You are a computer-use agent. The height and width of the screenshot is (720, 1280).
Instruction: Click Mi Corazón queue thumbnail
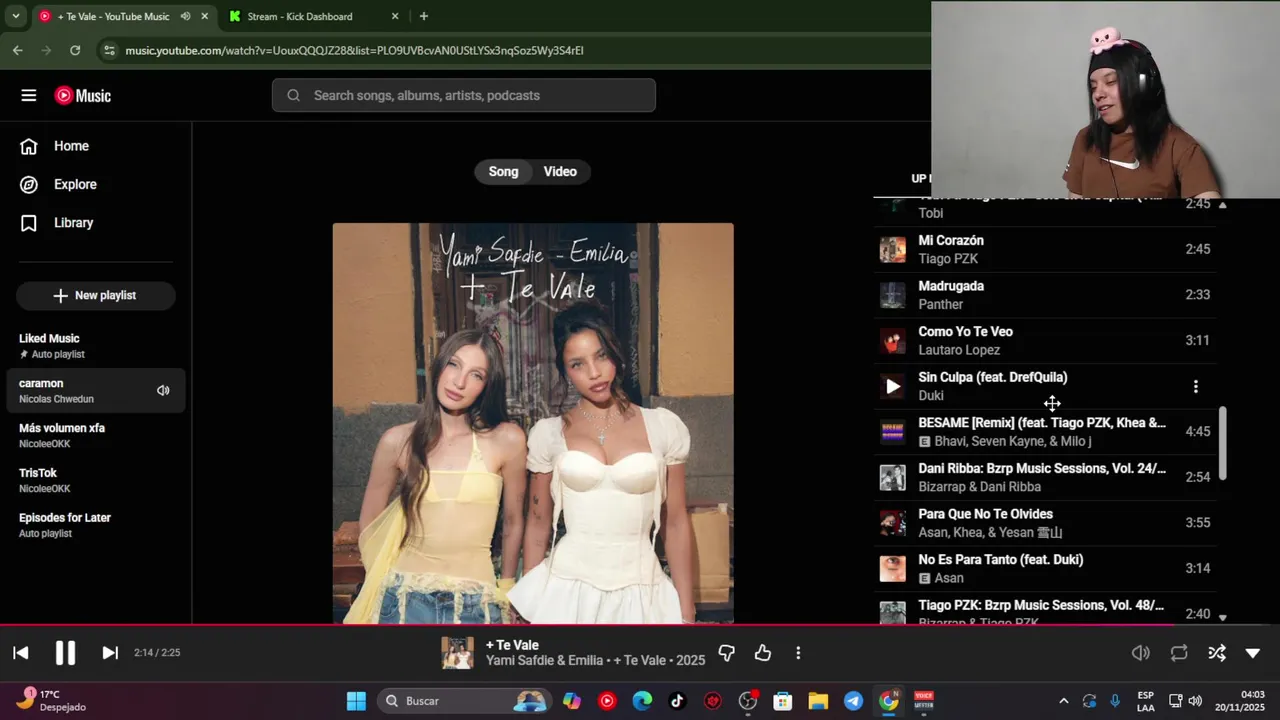tap(893, 249)
